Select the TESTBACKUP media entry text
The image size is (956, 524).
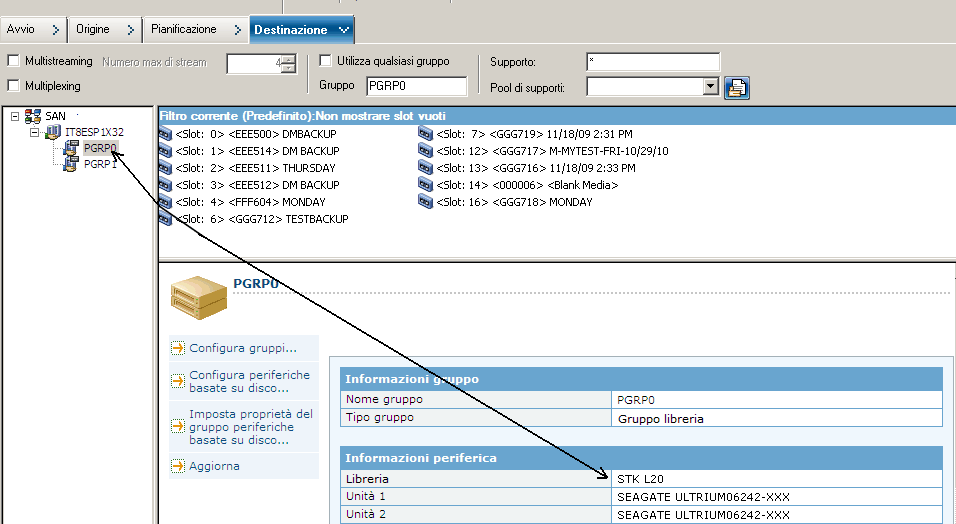click(316, 218)
